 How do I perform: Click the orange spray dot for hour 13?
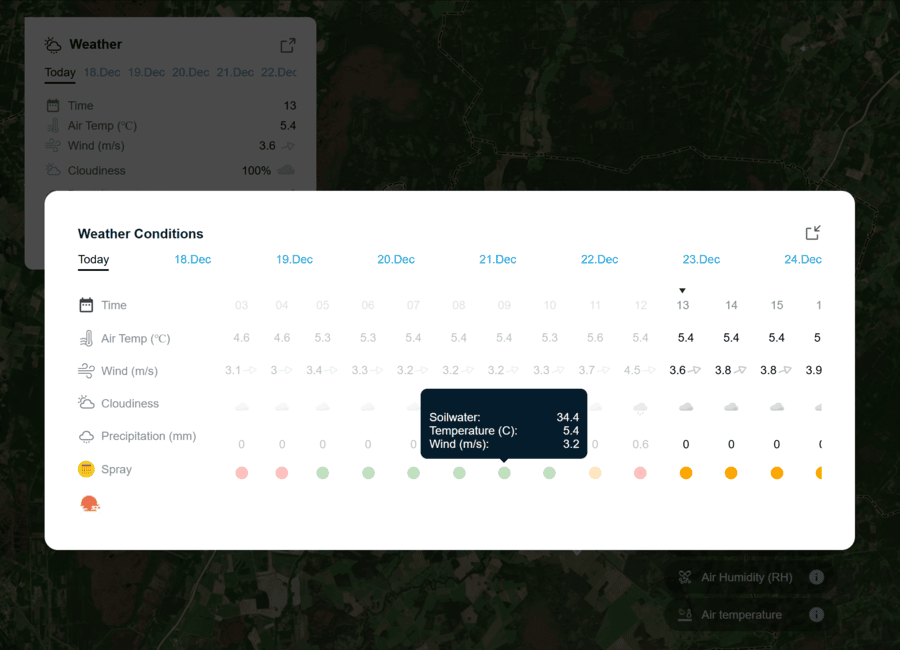pyautogui.click(x=685, y=473)
